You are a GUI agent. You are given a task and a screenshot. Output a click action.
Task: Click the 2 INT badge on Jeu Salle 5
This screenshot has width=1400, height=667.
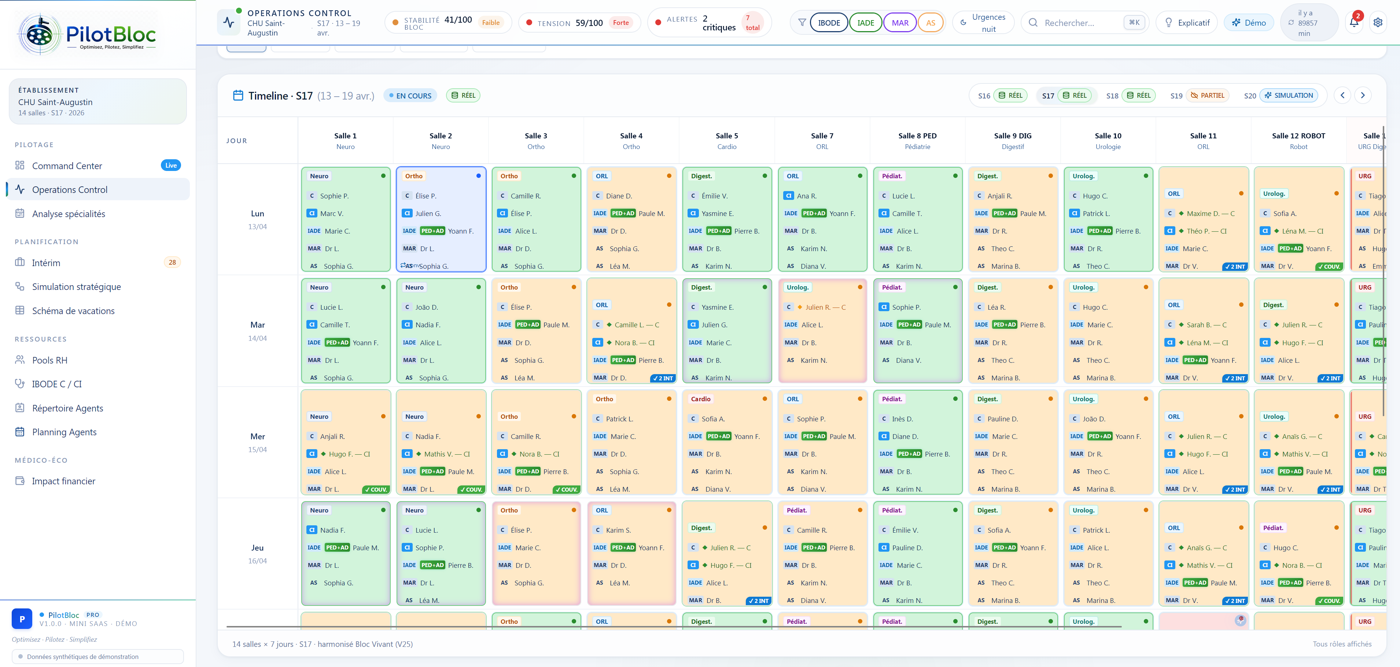[x=758, y=601]
